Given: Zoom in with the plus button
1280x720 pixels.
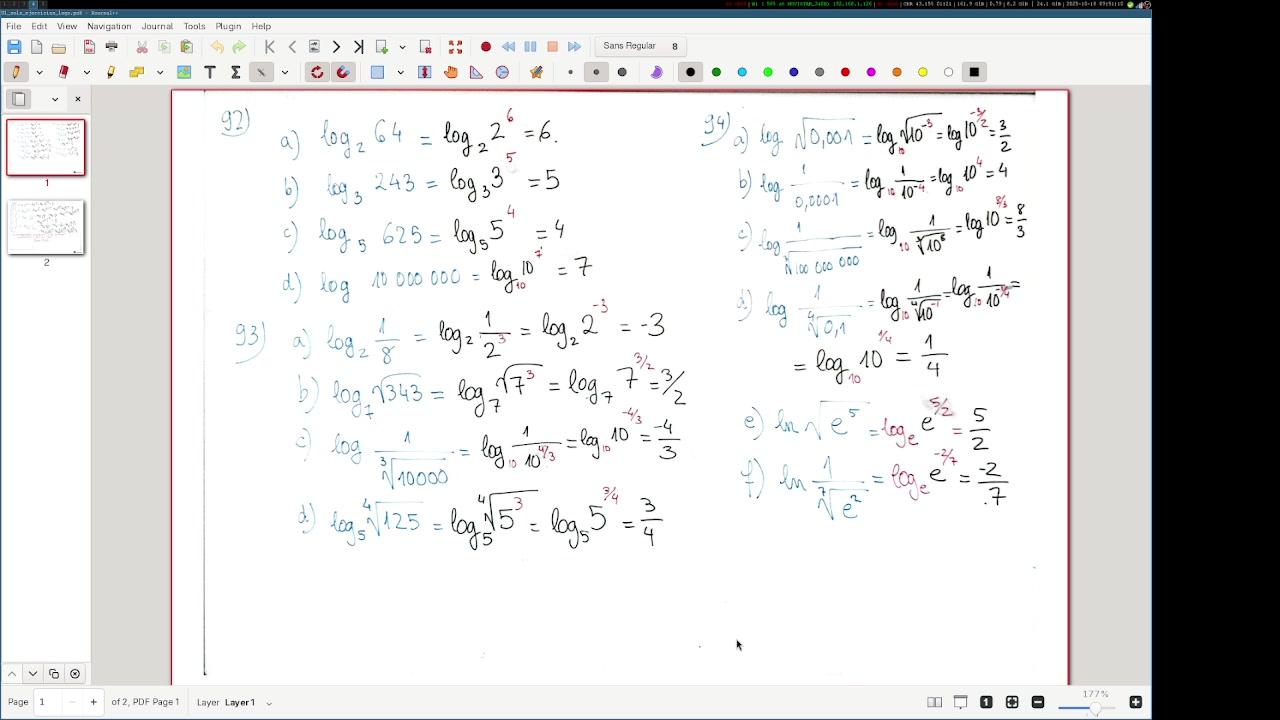Looking at the screenshot, I should click(x=1136, y=702).
